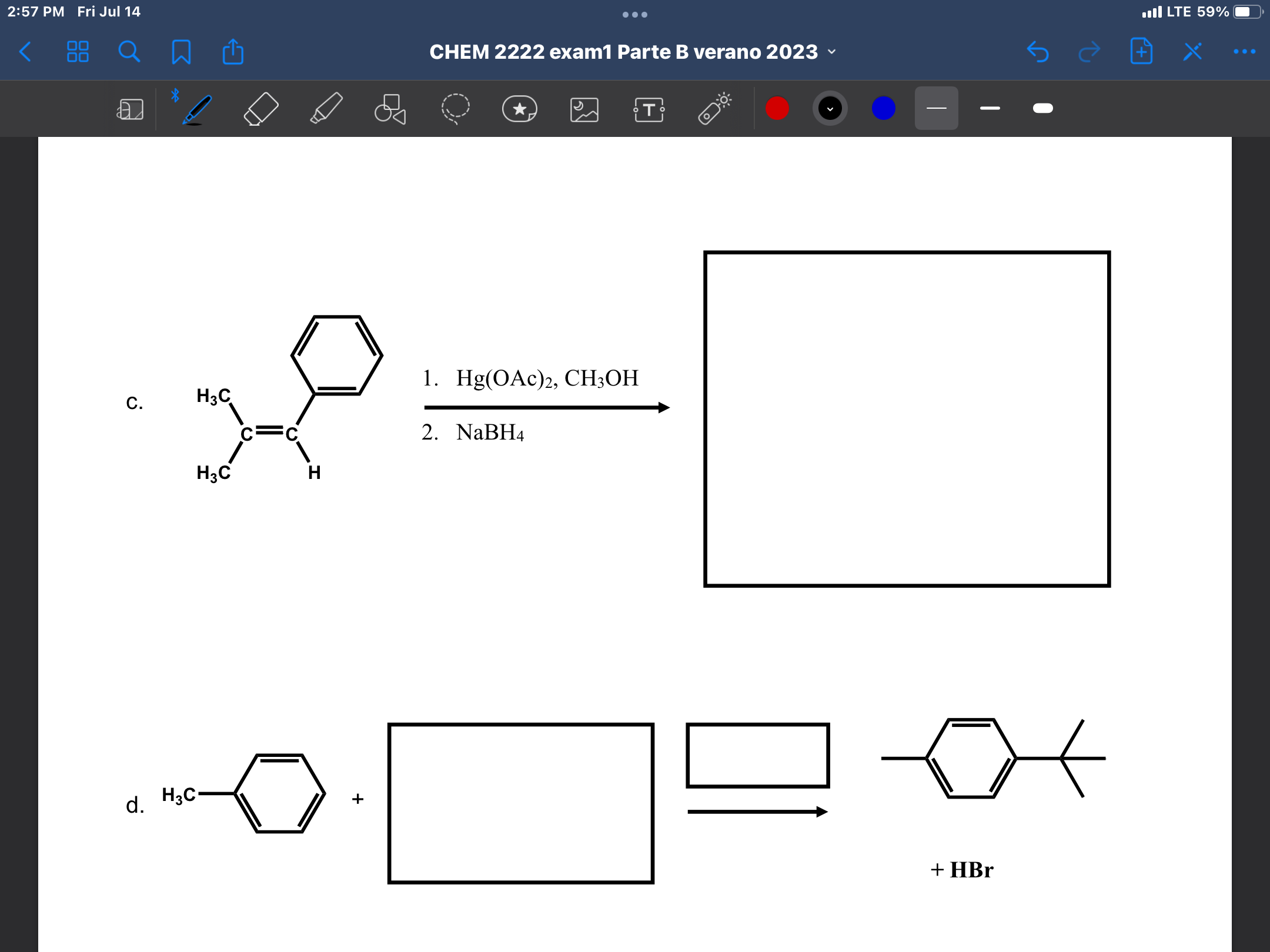Expand the more options menu
The width and height of the screenshot is (1270, 952).
pyautogui.click(x=1246, y=52)
